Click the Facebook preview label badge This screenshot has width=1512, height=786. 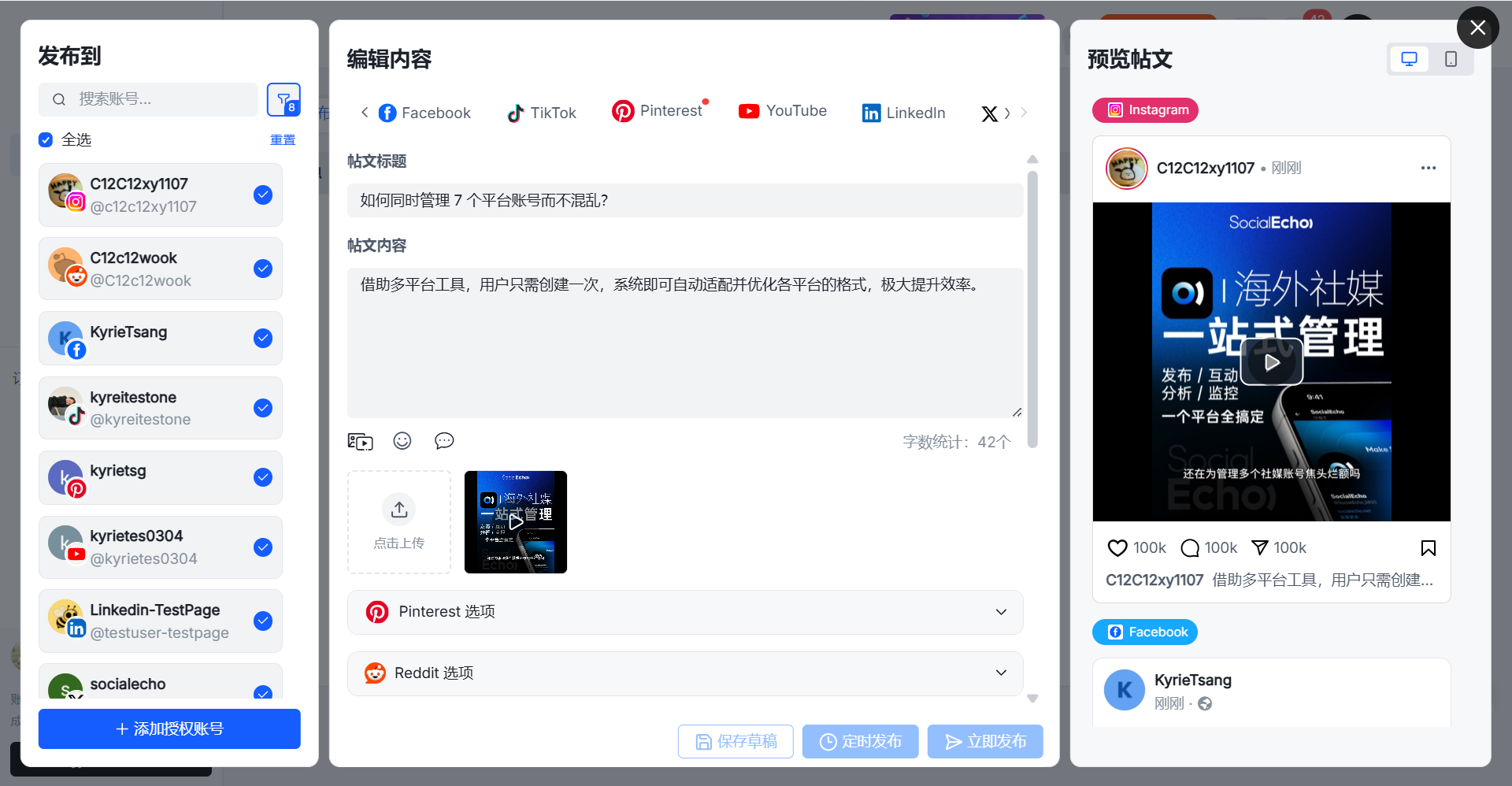pos(1145,632)
